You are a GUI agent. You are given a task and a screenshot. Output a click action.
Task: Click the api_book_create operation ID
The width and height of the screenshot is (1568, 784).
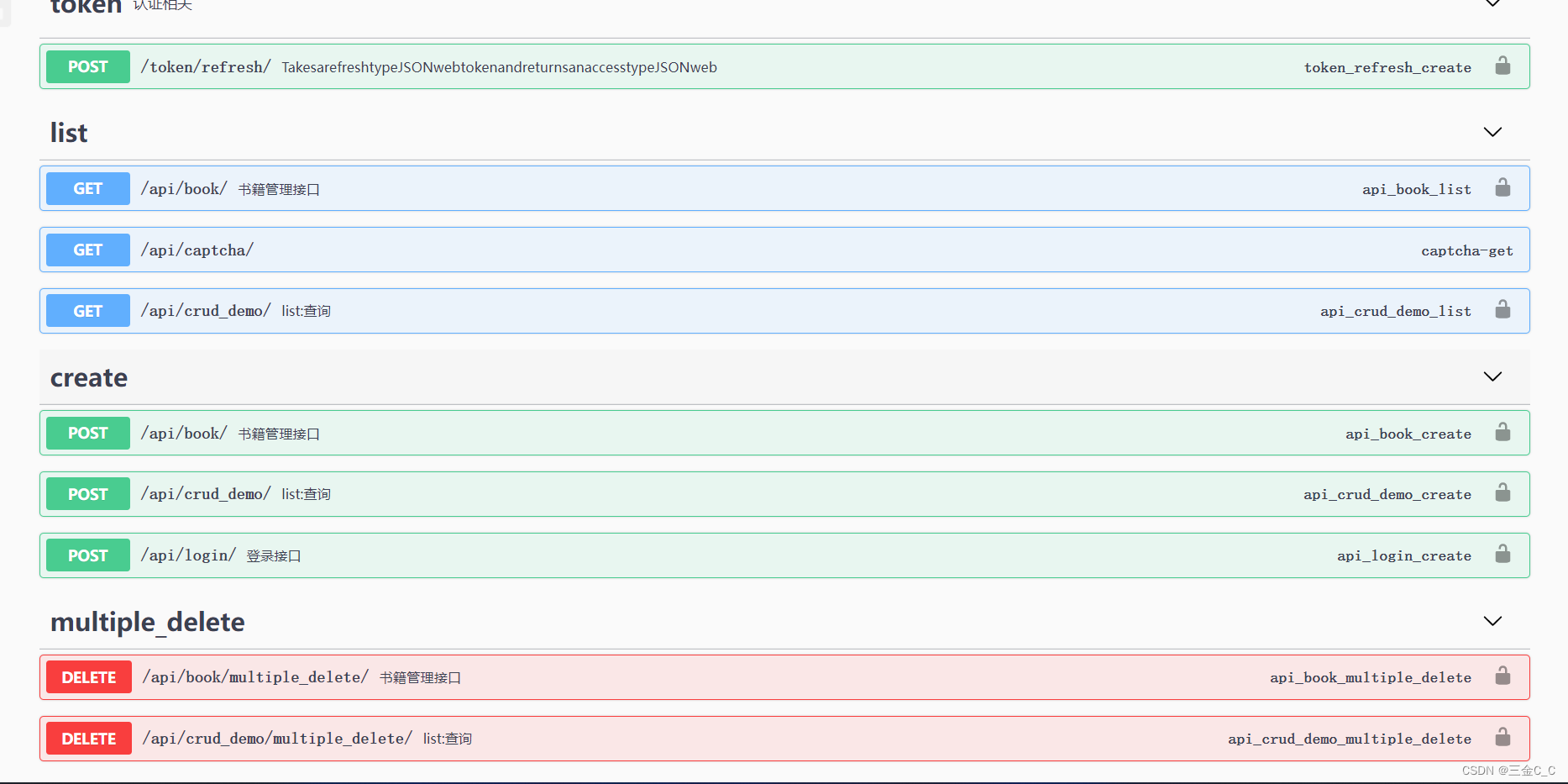(x=1408, y=434)
